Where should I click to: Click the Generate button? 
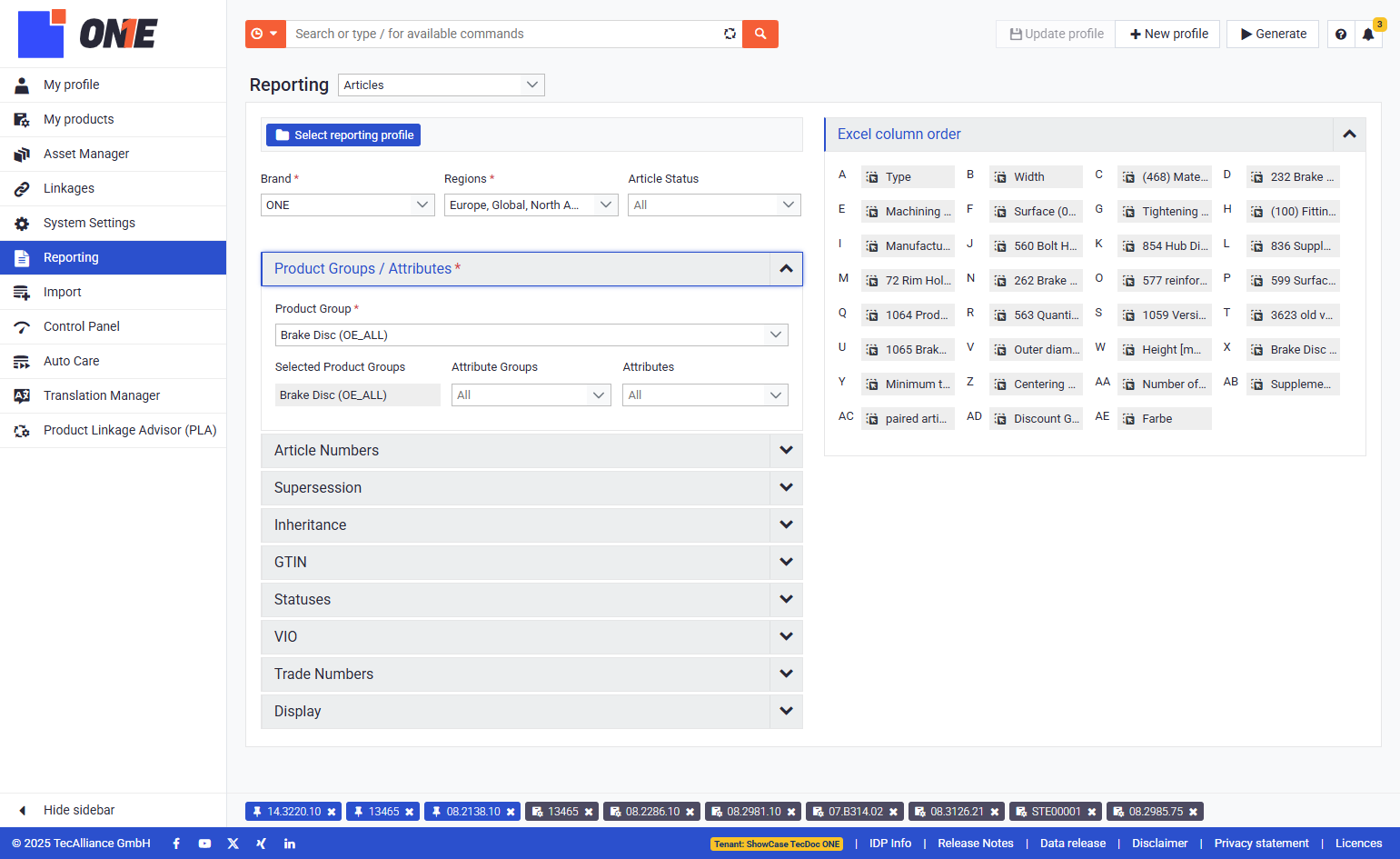[x=1273, y=34]
